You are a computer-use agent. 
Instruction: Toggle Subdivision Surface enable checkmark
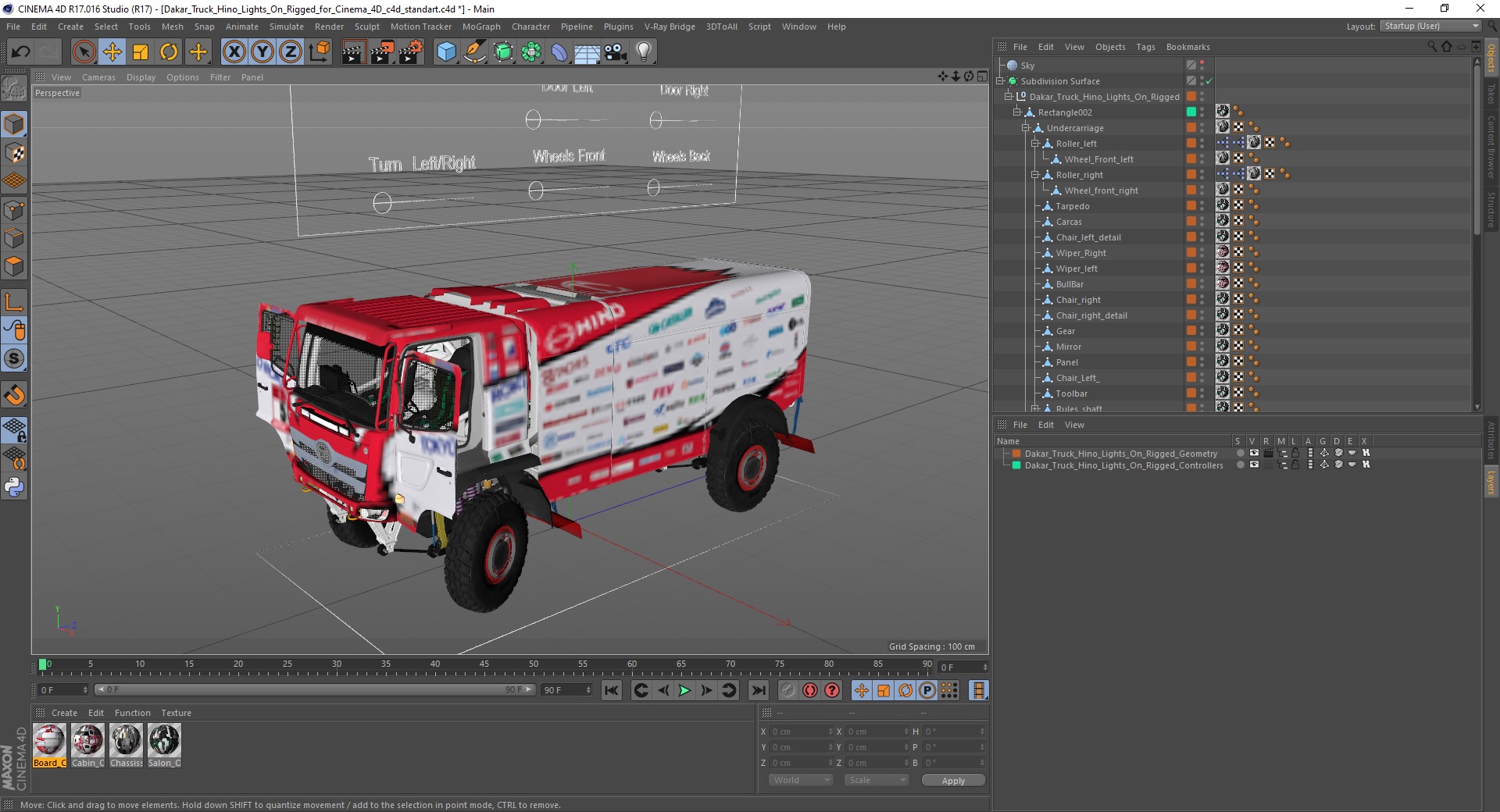coord(1209,81)
